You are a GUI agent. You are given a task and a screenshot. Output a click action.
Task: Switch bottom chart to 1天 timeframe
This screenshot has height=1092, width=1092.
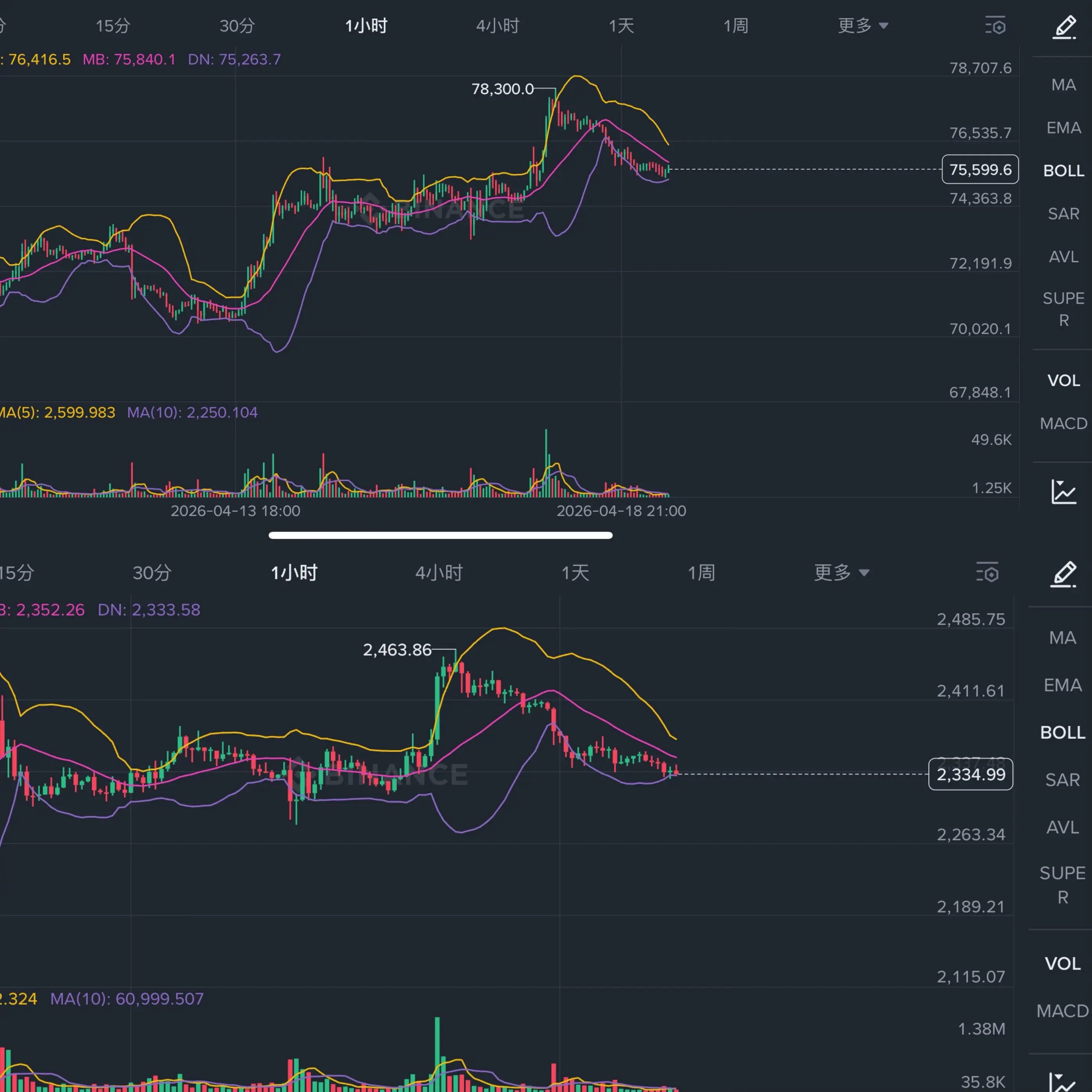575,573
